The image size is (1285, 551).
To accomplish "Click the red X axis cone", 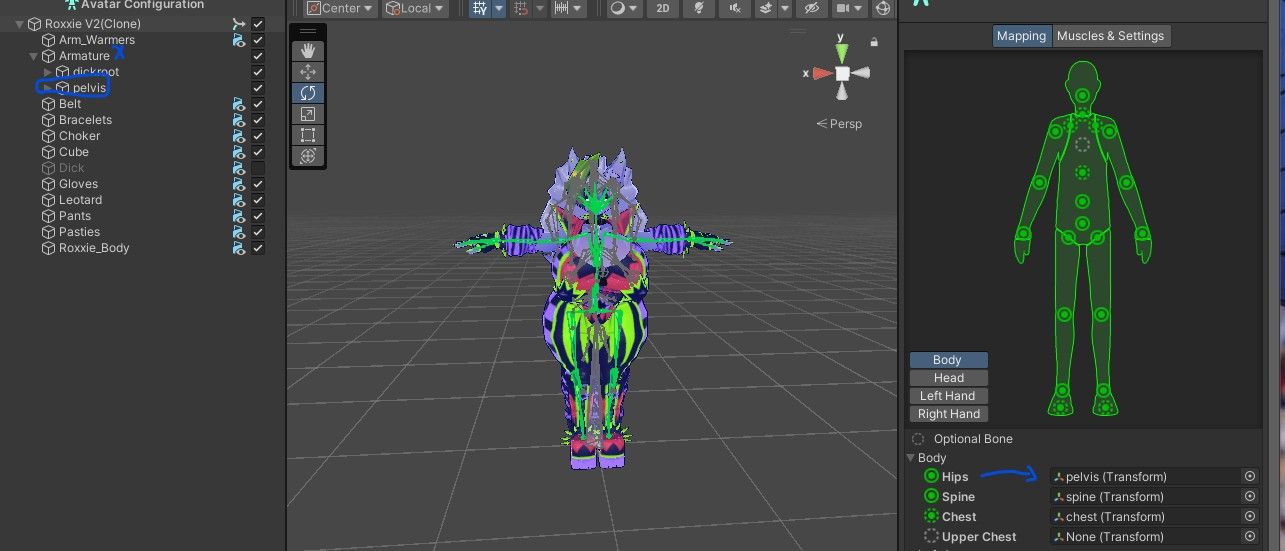I will click(x=822, y=73).
